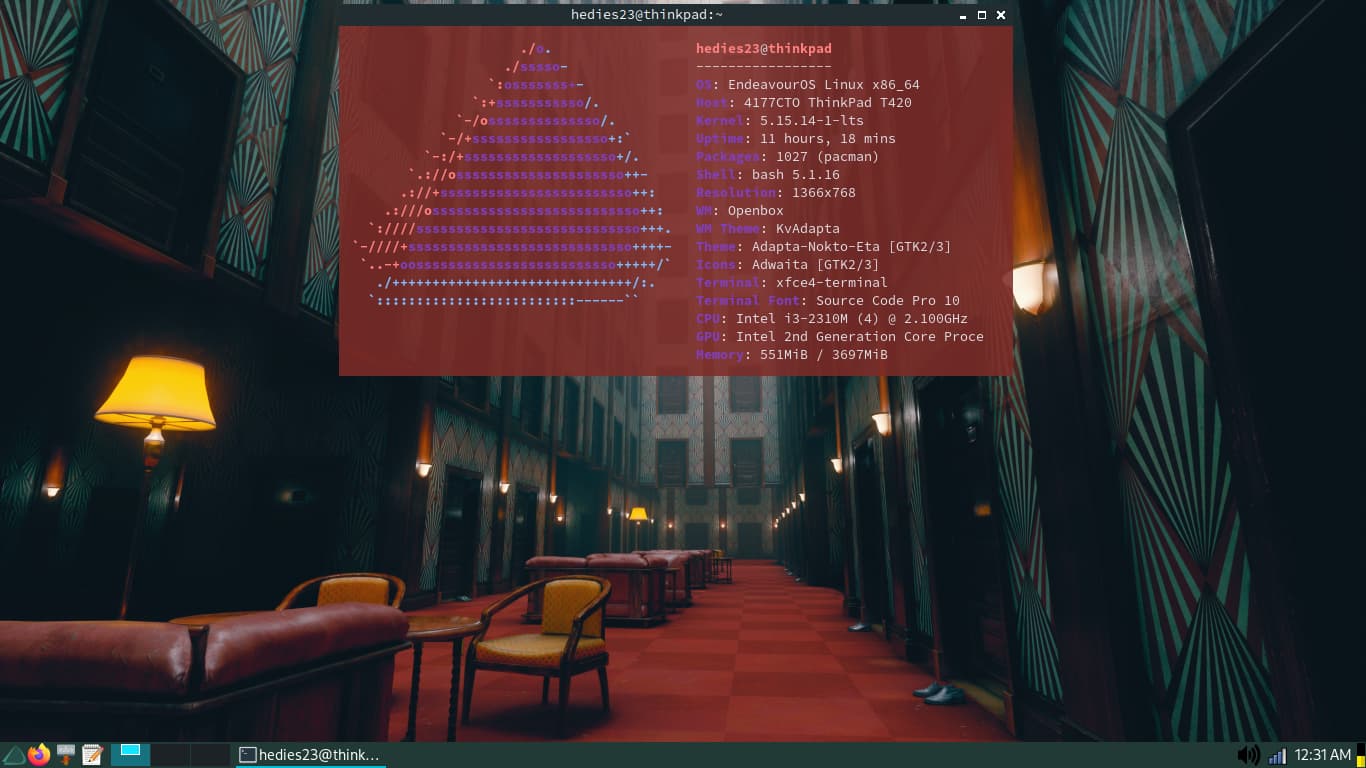The width and height of the screenshot is (1366, 768).
Task: Close the hedies23@thinkpad terminal window
Action: 1001,15
